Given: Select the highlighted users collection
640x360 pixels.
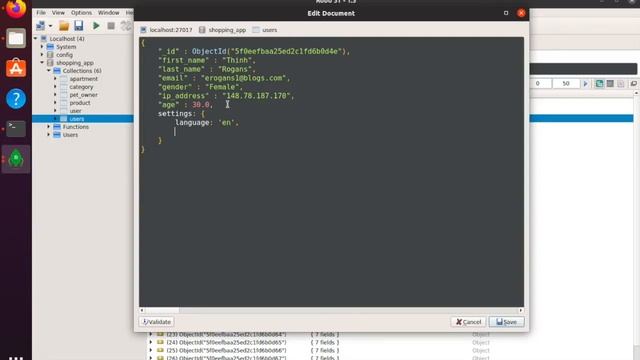Looking at the screenshot, I should coord(77,119).
